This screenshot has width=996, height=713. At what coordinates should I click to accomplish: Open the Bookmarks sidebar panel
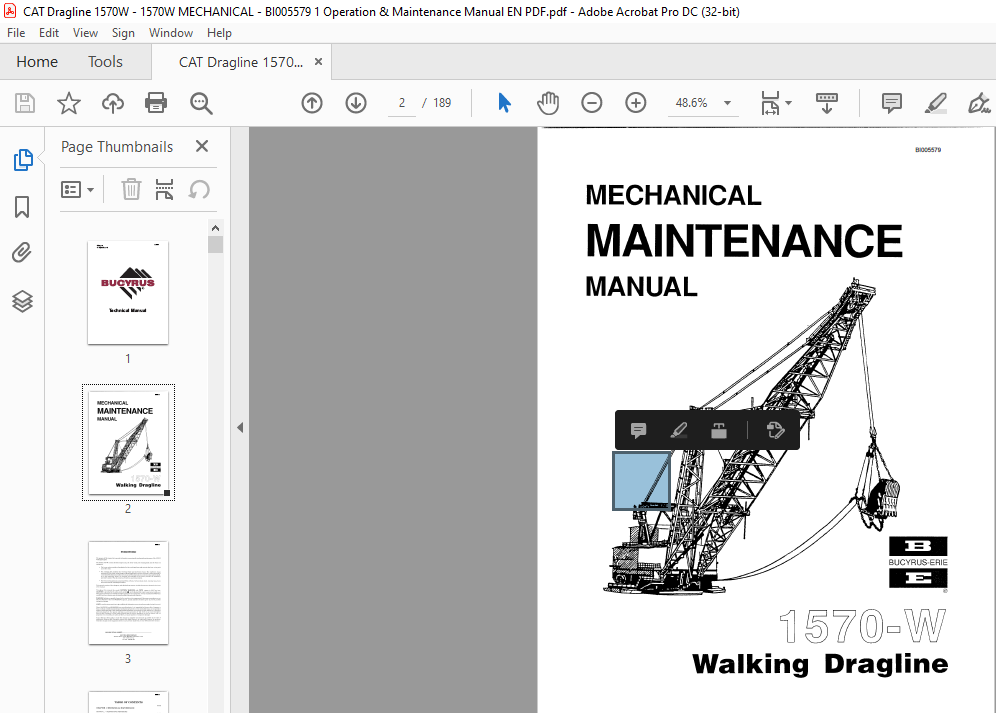(22, 207)
